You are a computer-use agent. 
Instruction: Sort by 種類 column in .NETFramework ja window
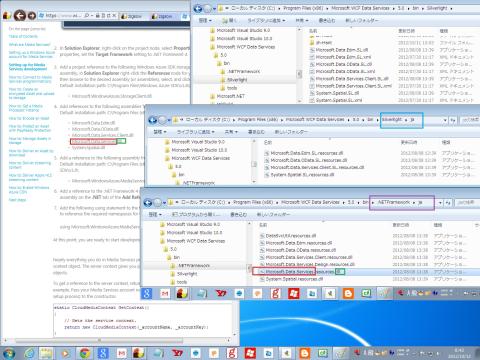[438, 225]
